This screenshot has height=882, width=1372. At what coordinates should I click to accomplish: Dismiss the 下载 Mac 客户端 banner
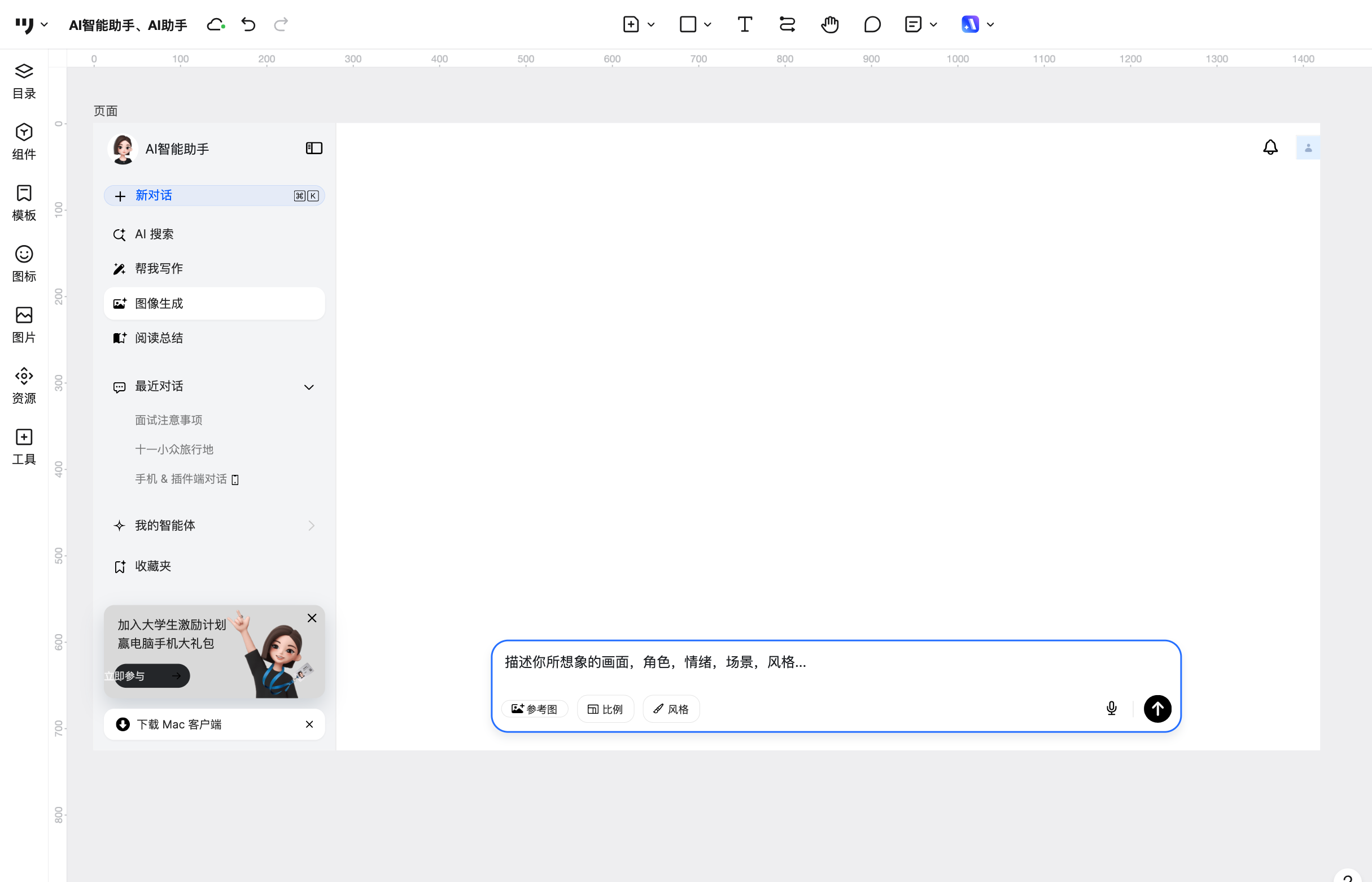pyautogui.click(x=309, y=724)
